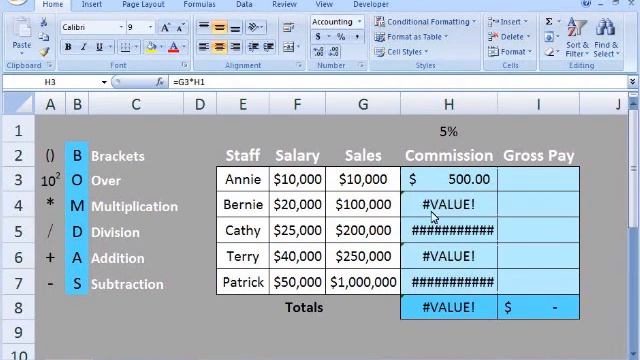
Task: Open the Insert cells dropdown
Action: point(526,22)
